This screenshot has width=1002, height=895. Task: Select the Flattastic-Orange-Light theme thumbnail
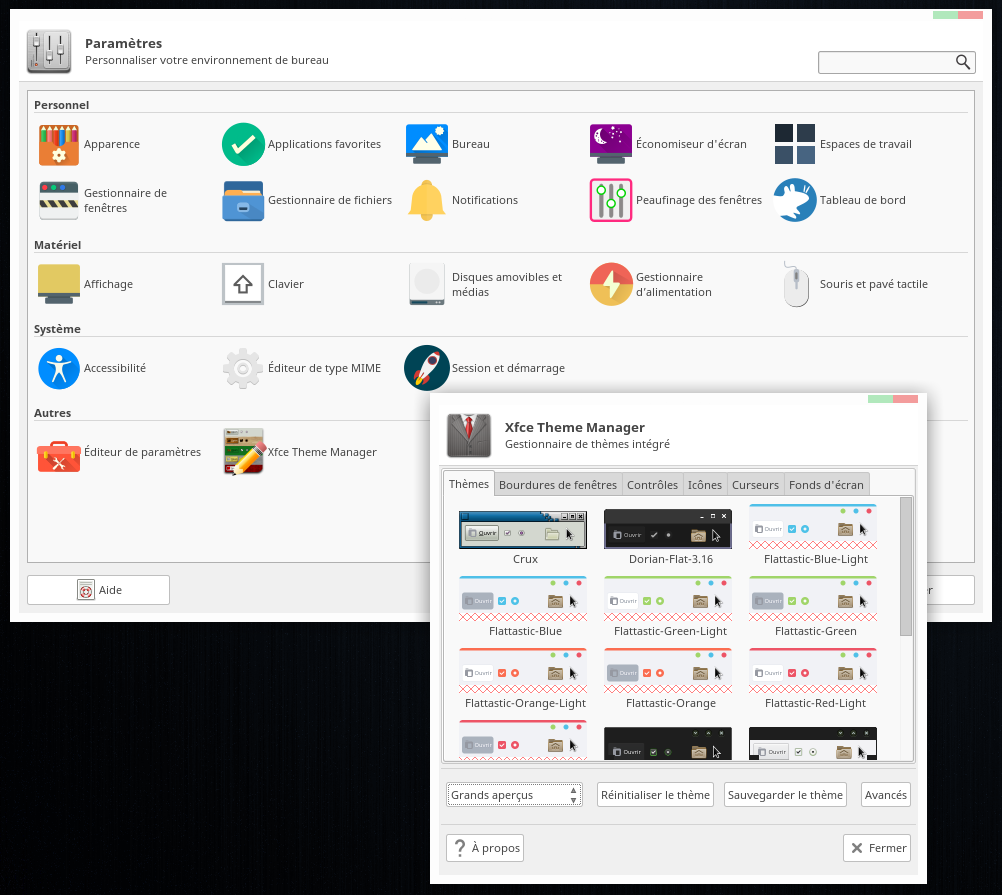[523, 672]
